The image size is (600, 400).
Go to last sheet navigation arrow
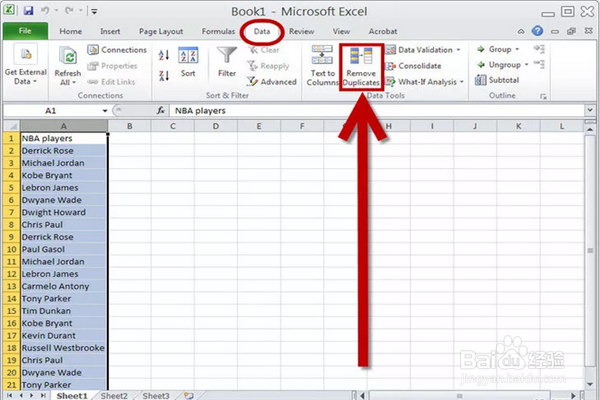[43, 395]
